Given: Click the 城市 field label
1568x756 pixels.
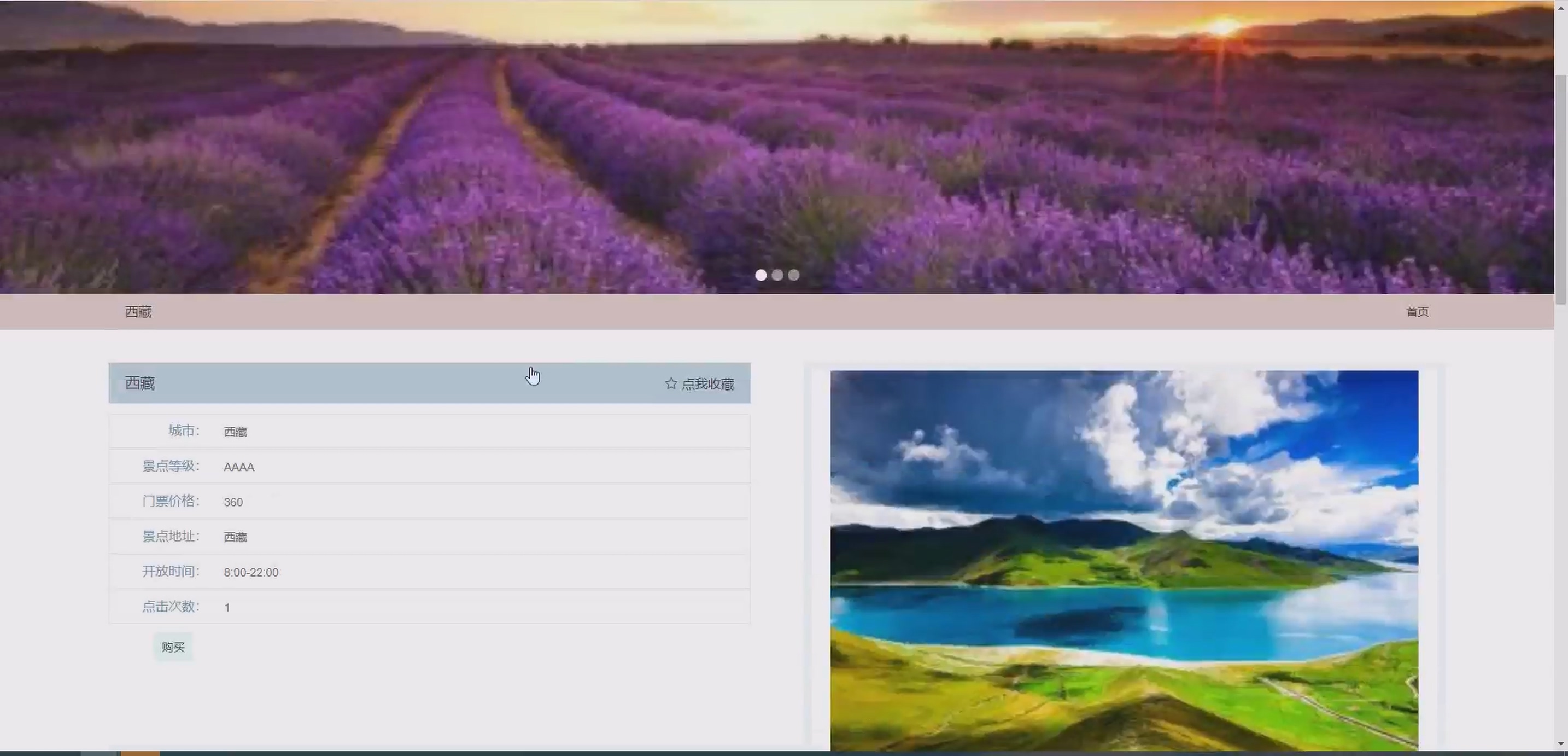Looking at the screenshot, I should tap(183, 431).
